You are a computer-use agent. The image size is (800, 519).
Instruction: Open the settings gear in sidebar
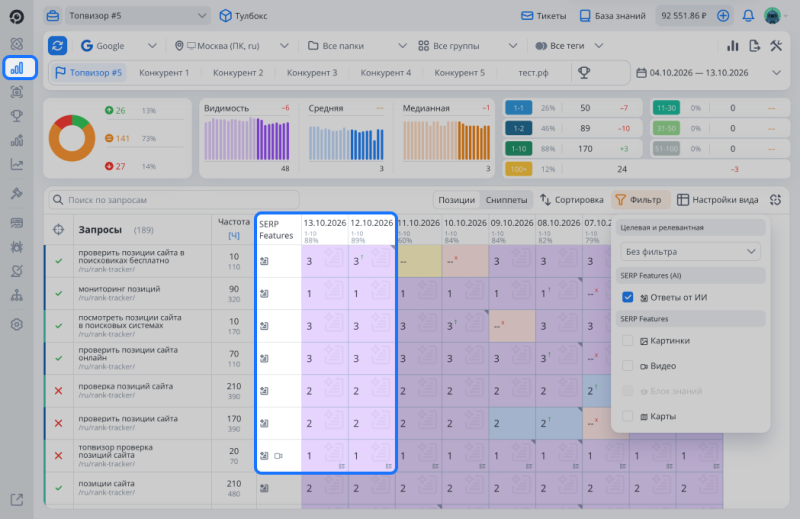(17, 325)
